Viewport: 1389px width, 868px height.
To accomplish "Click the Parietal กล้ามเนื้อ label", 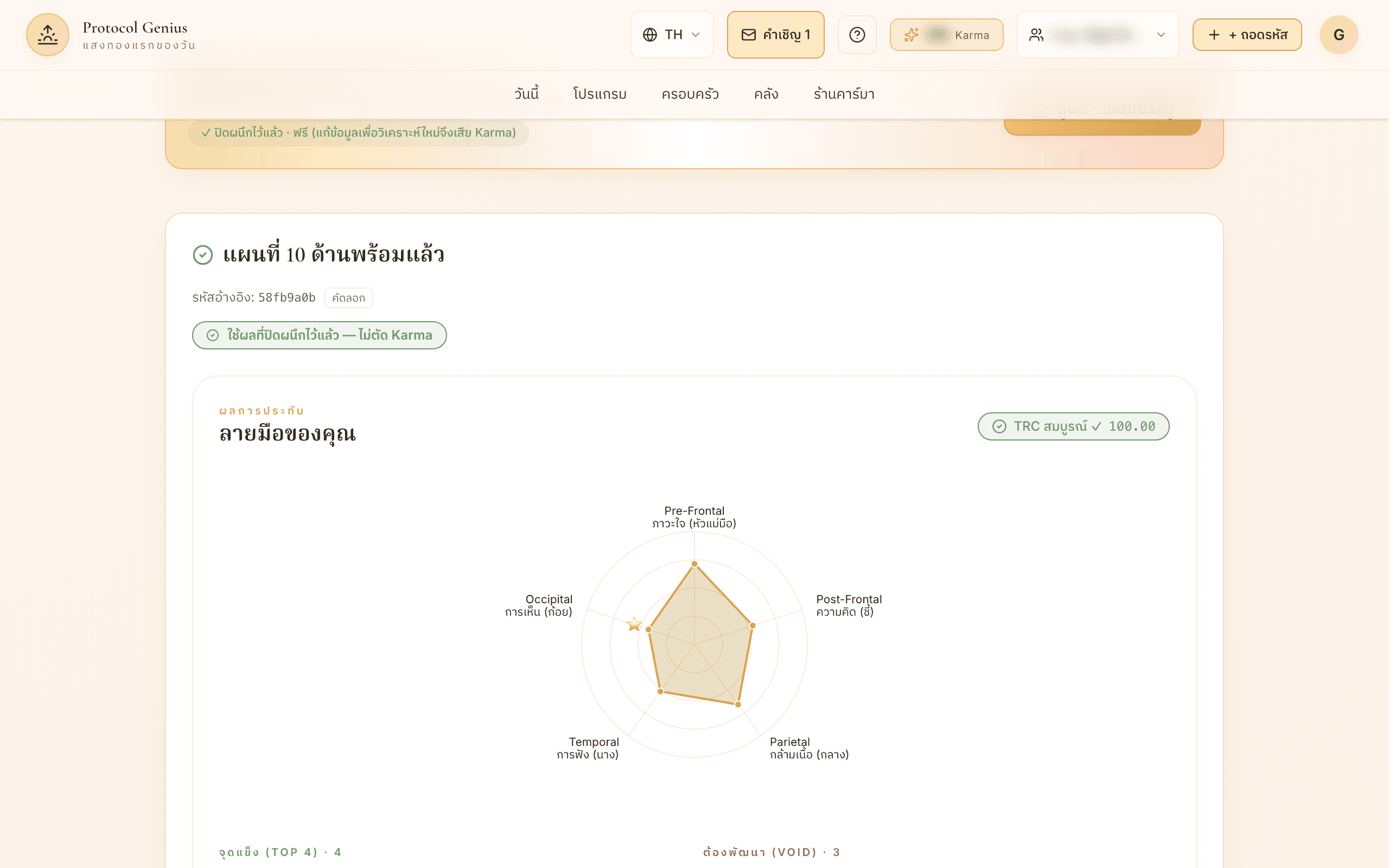I will pyautogui.click(x=809, y=748).
